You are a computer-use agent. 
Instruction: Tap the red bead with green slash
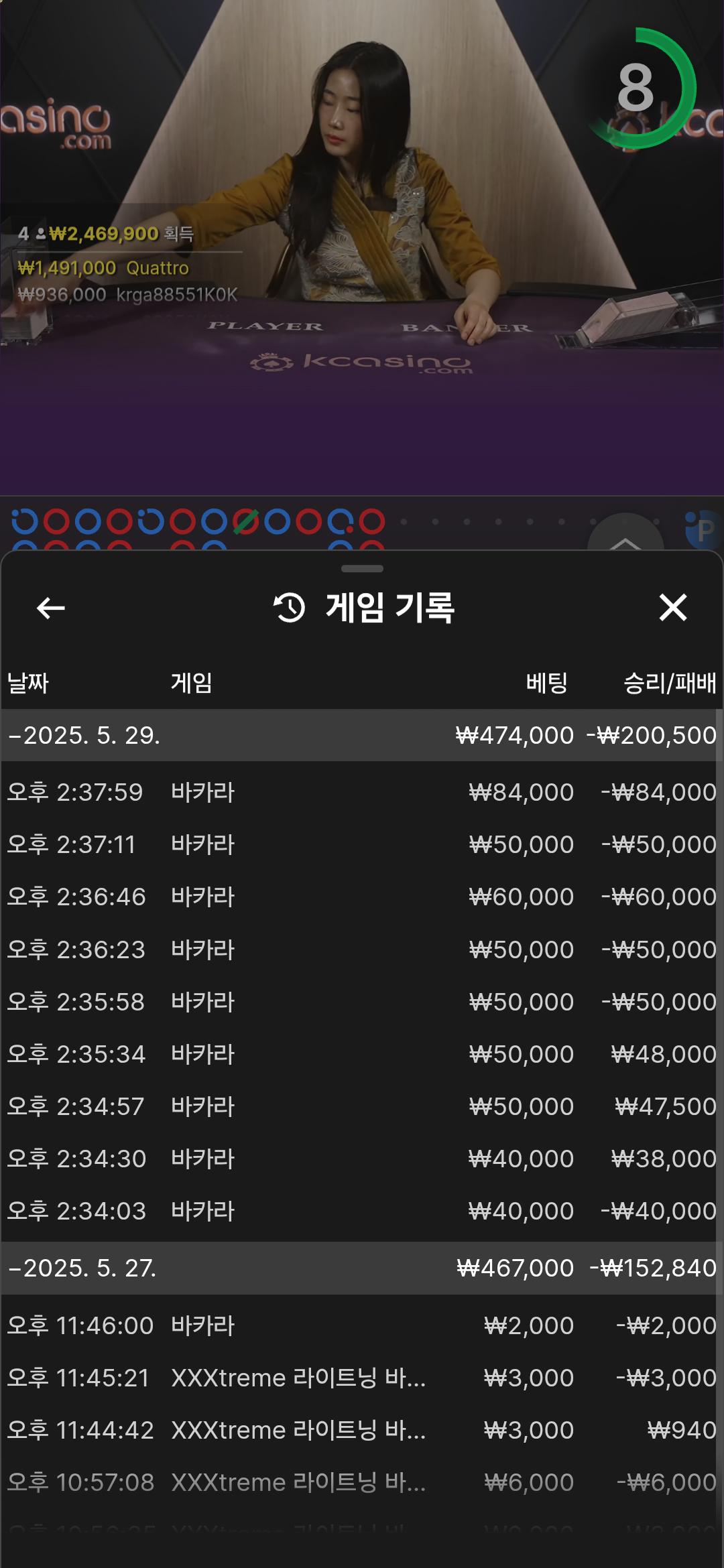pyautogui.click(x=245, y=521)
